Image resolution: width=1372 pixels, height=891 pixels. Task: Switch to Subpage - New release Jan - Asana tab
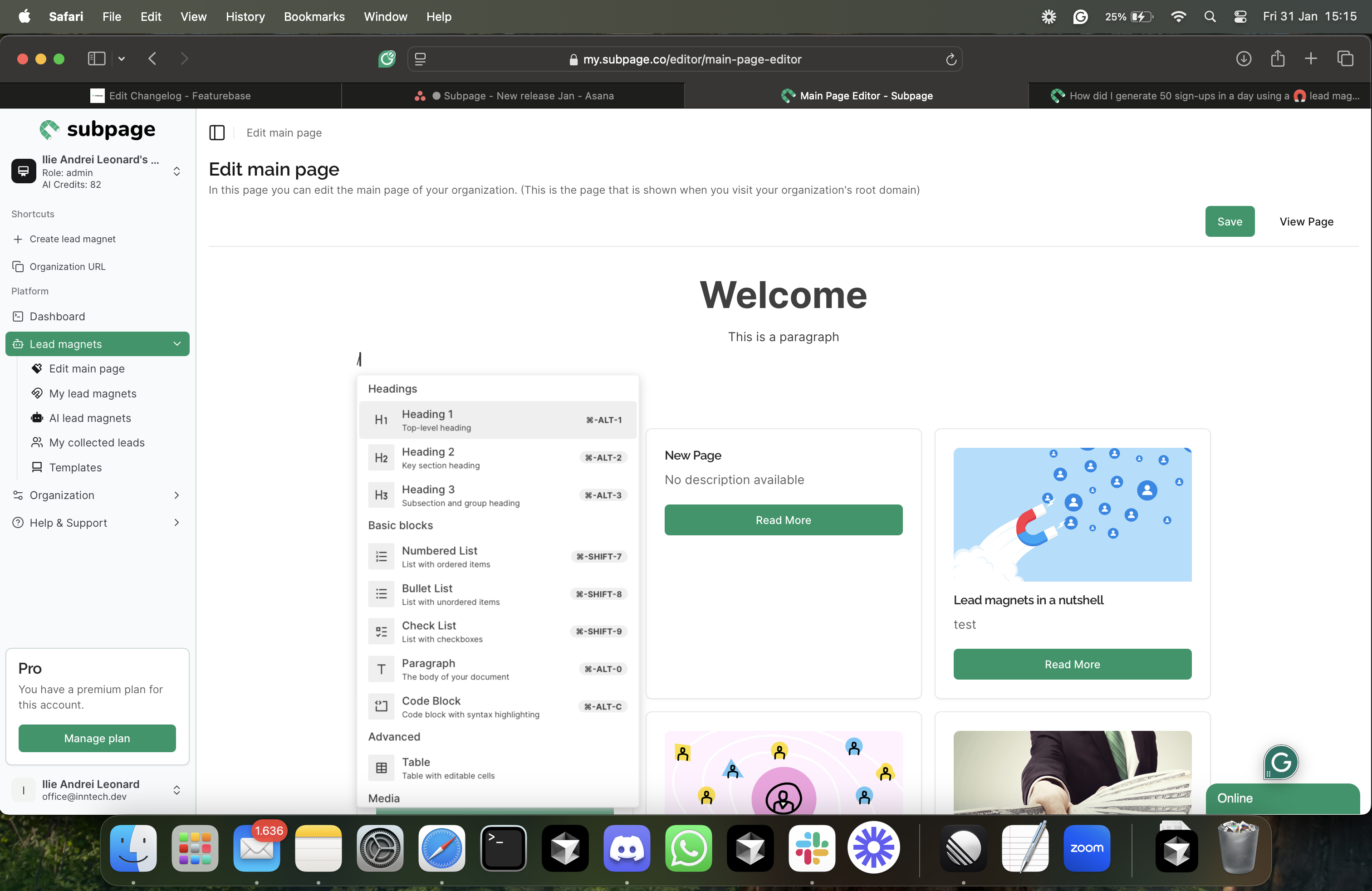(x=513, y=96)
